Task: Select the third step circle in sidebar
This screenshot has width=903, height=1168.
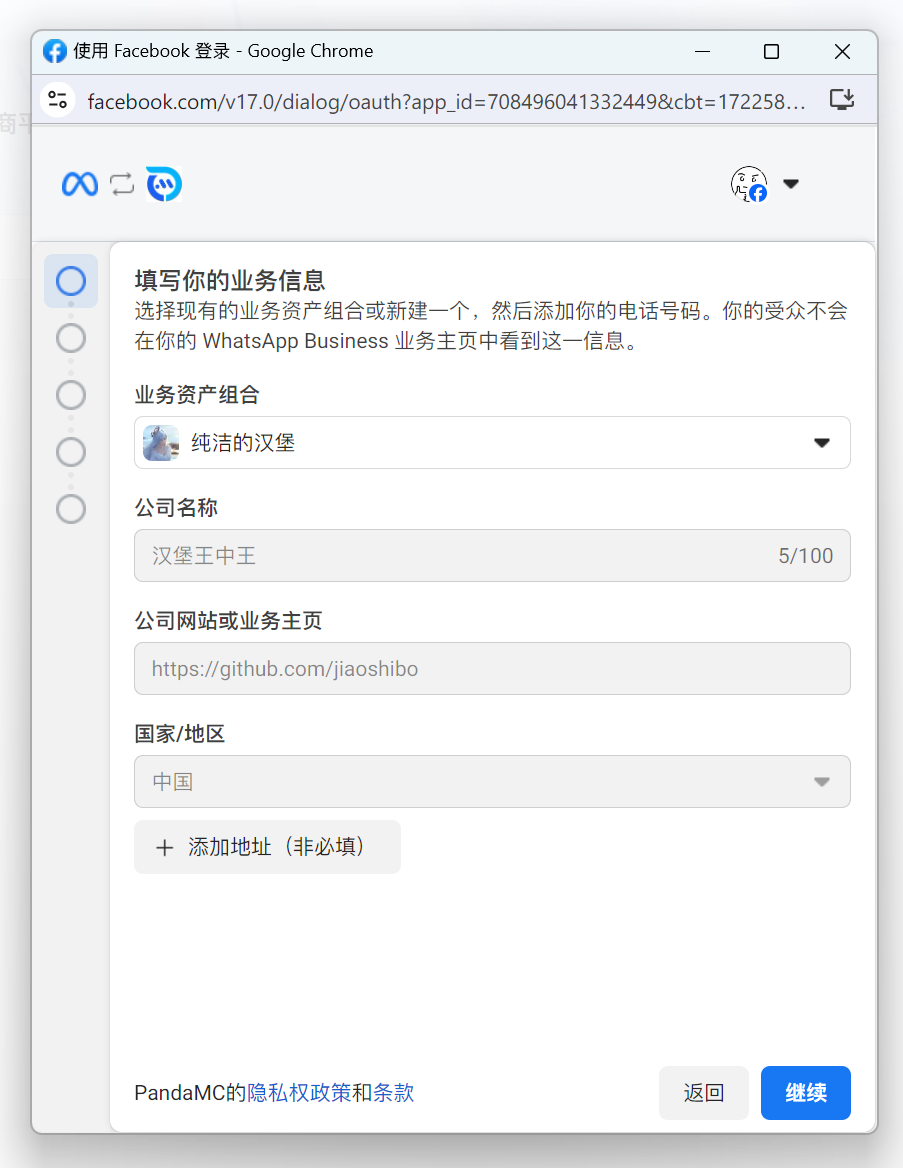Action: (71, 395)
